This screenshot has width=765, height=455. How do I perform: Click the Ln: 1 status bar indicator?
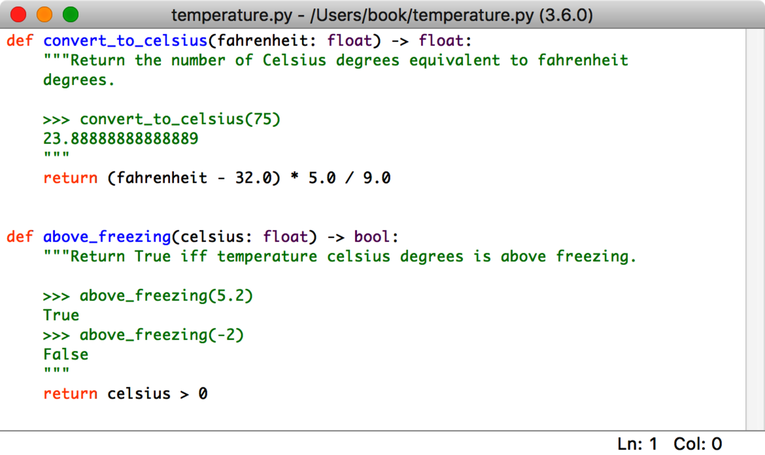[638, 443]
